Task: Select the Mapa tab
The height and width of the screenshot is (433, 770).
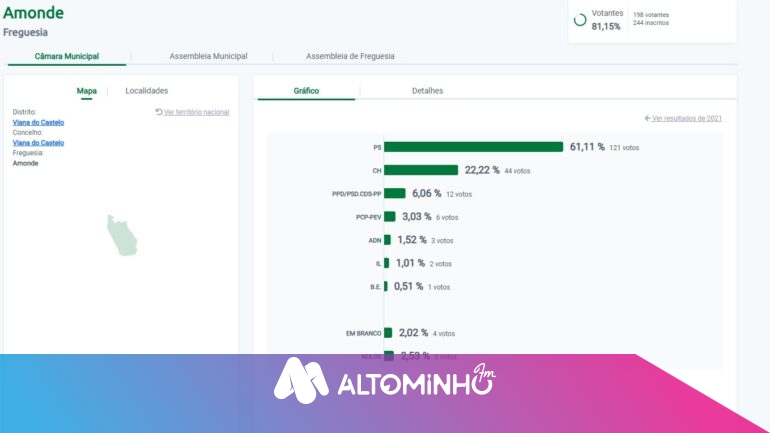Action: point(86,91)
